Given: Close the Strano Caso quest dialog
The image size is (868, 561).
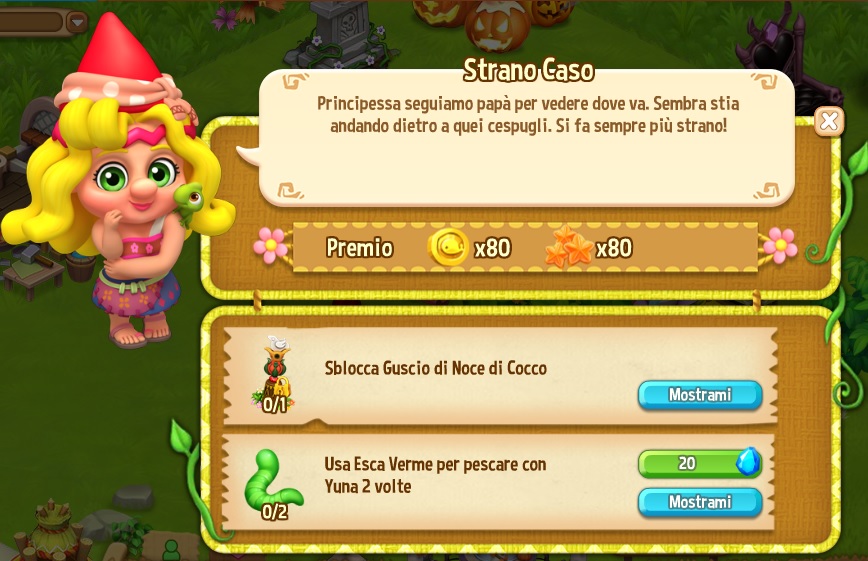Looking at the screenshot, I should point(829,121).
